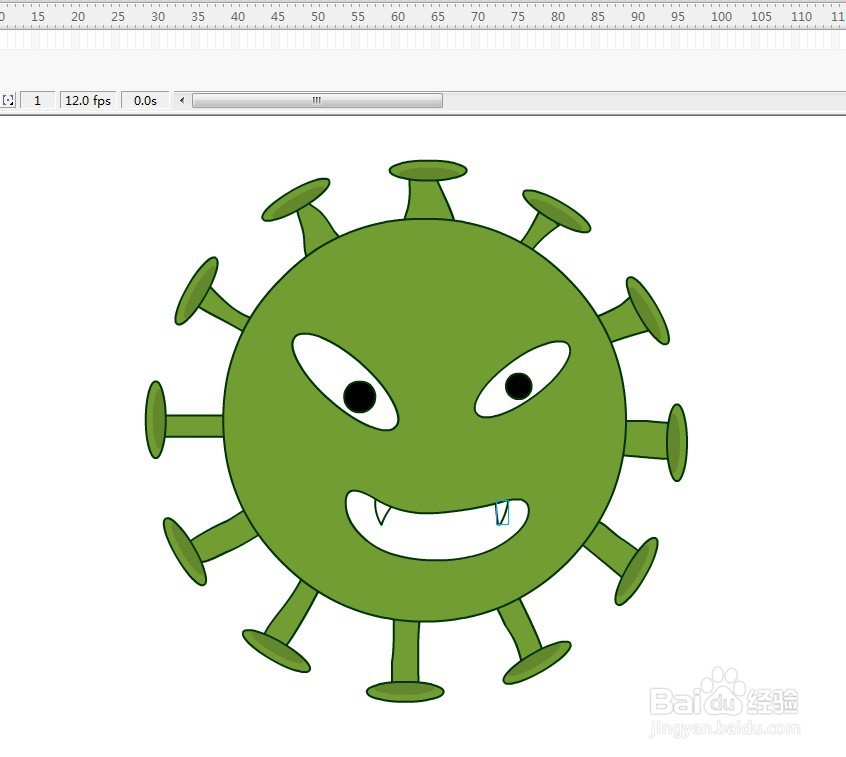Screen dimensions: 846x757
Task: Click frame 110 on the timeline ruler
Action: point(801,17)
